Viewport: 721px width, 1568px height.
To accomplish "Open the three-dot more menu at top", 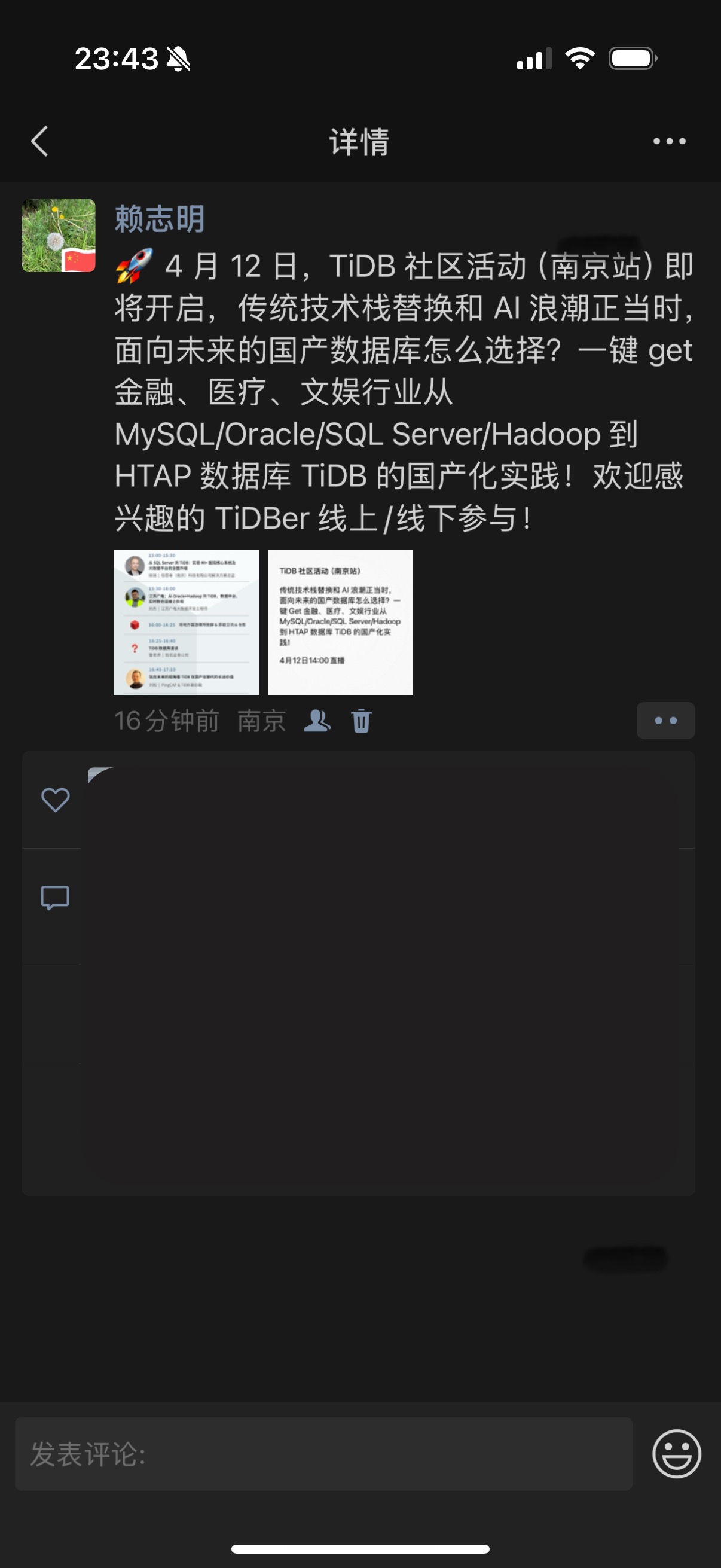I will pyautogui.click(x=669, y=141).
